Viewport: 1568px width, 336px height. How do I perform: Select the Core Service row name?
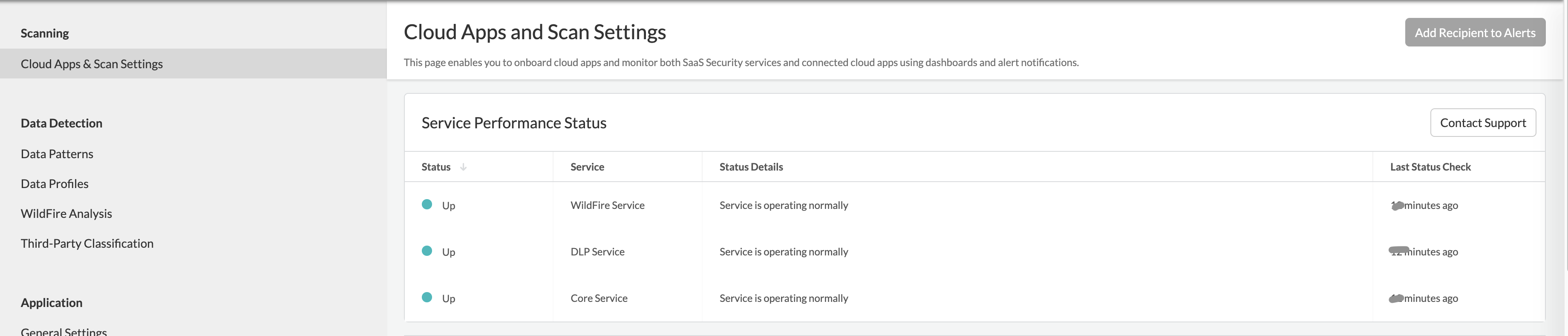tap(598, 298)
